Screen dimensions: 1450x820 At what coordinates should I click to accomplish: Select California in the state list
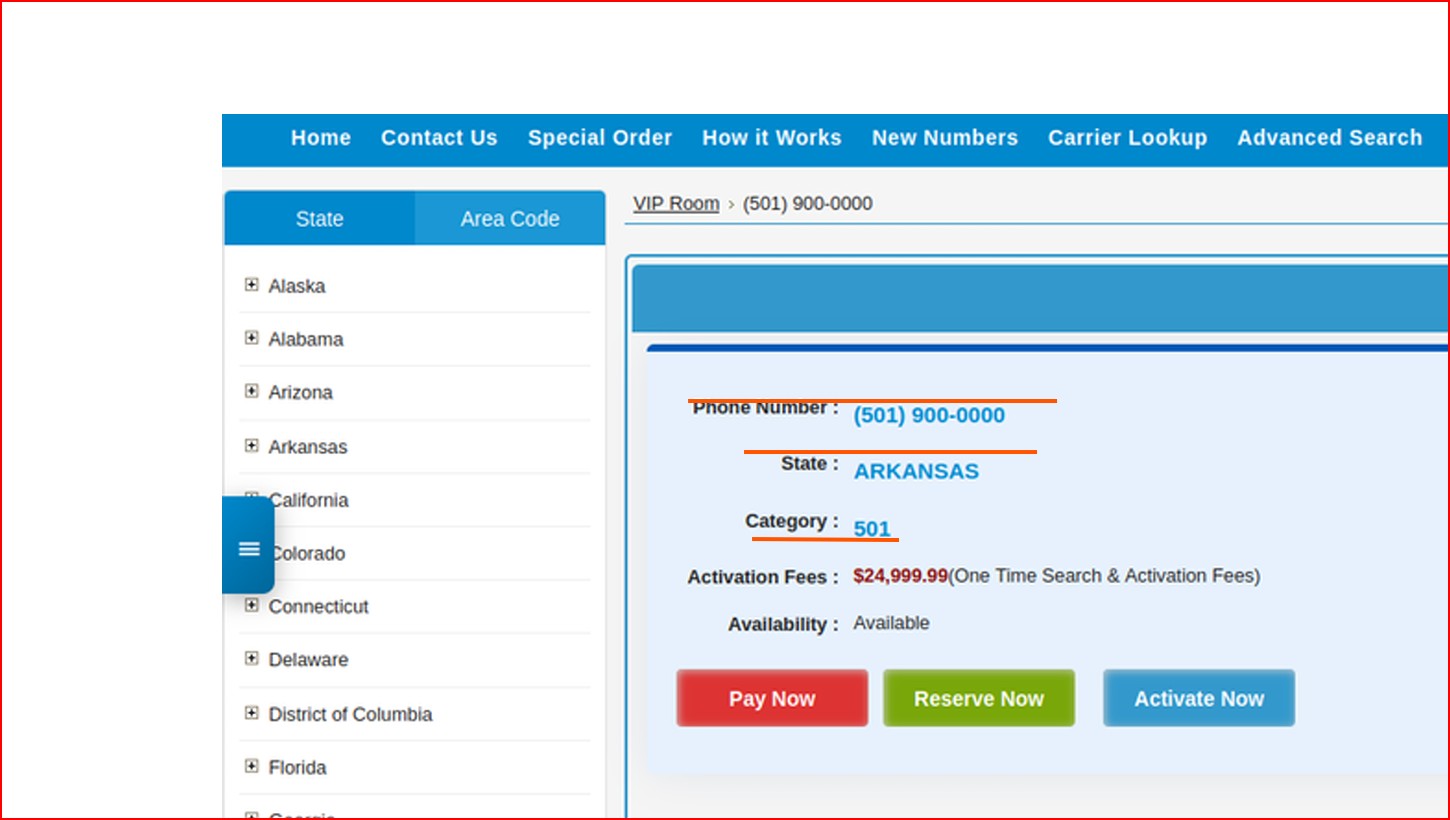click(310, 500)
